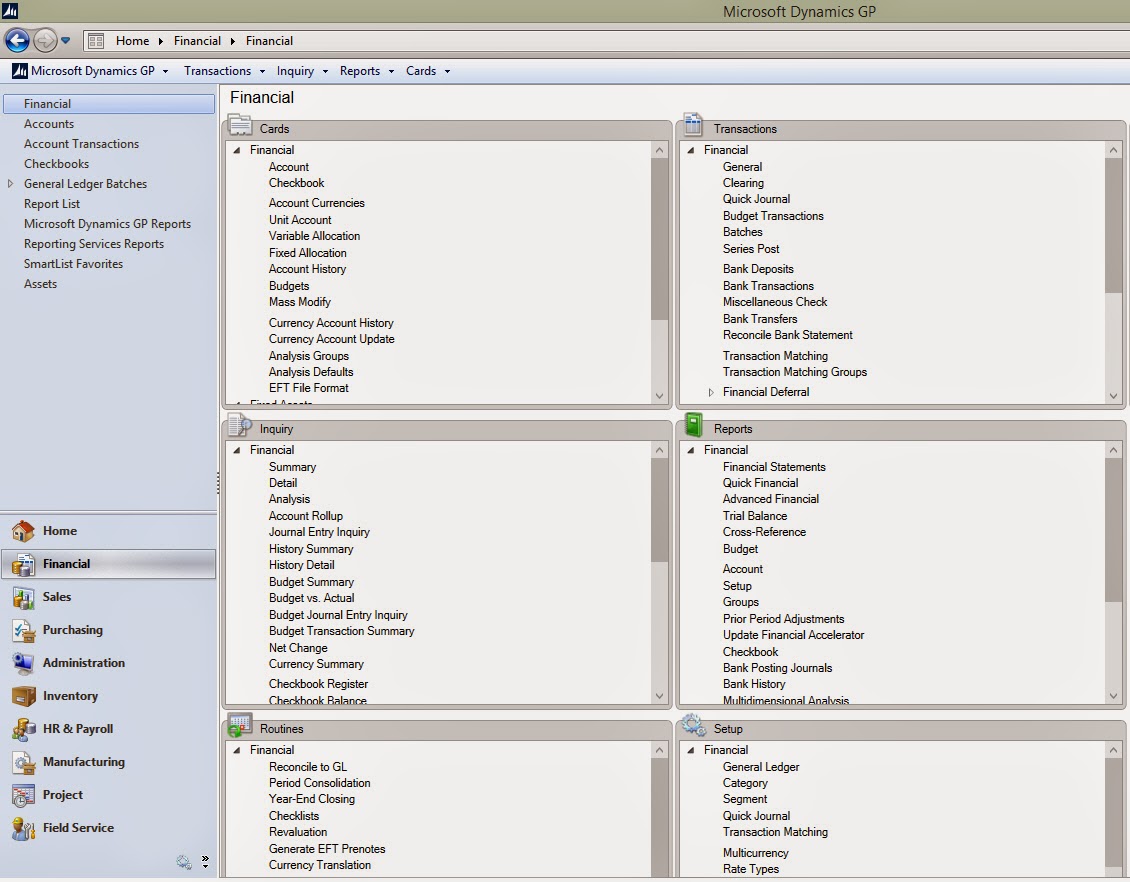Click the Cards list scroll down arrow
1130x882 pixels.
click(659, 396)
